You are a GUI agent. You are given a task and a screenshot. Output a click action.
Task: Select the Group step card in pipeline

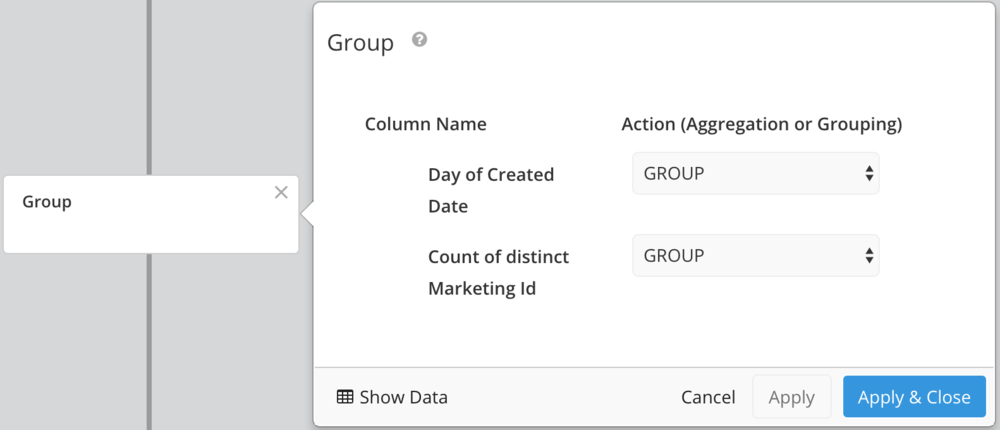pyautogui.click(x=151, y=214)
